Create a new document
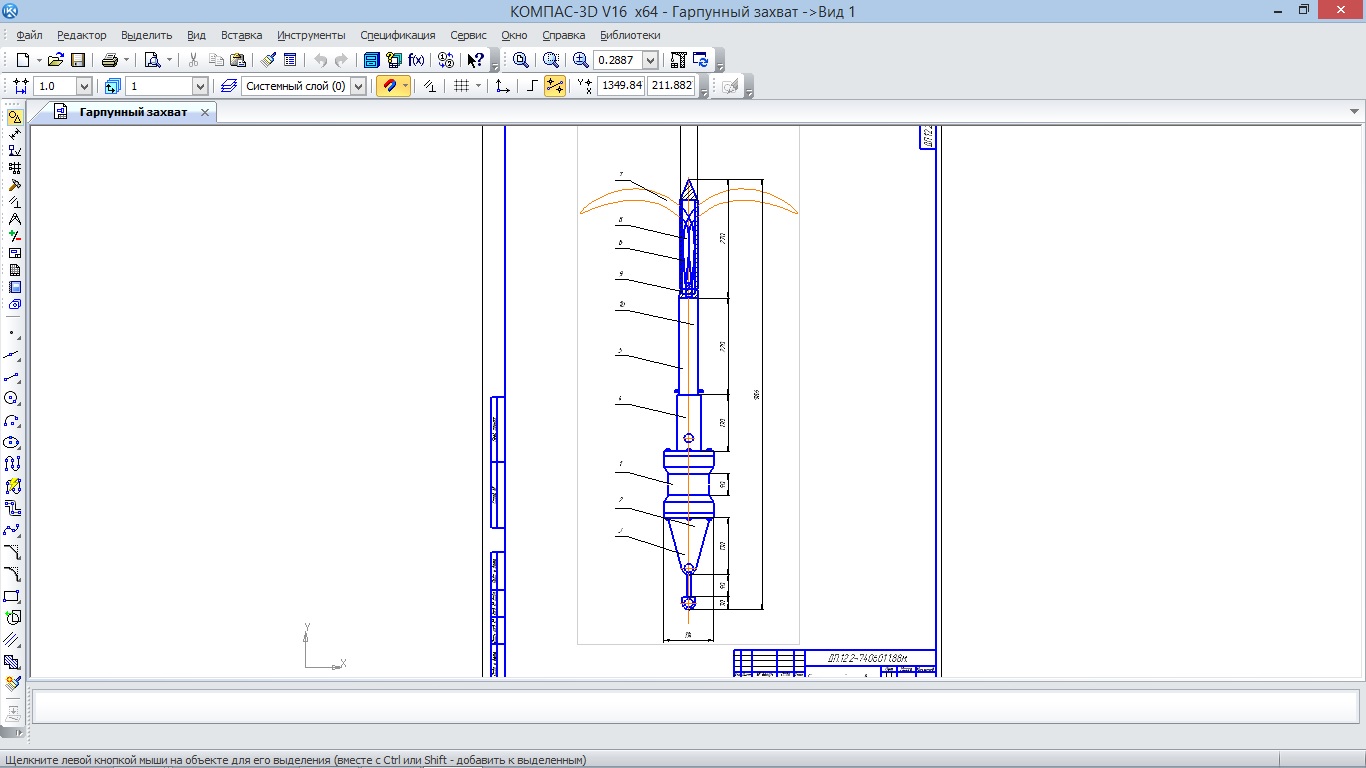This screenshot has width=1366, height=768. (x=23, y=60)
